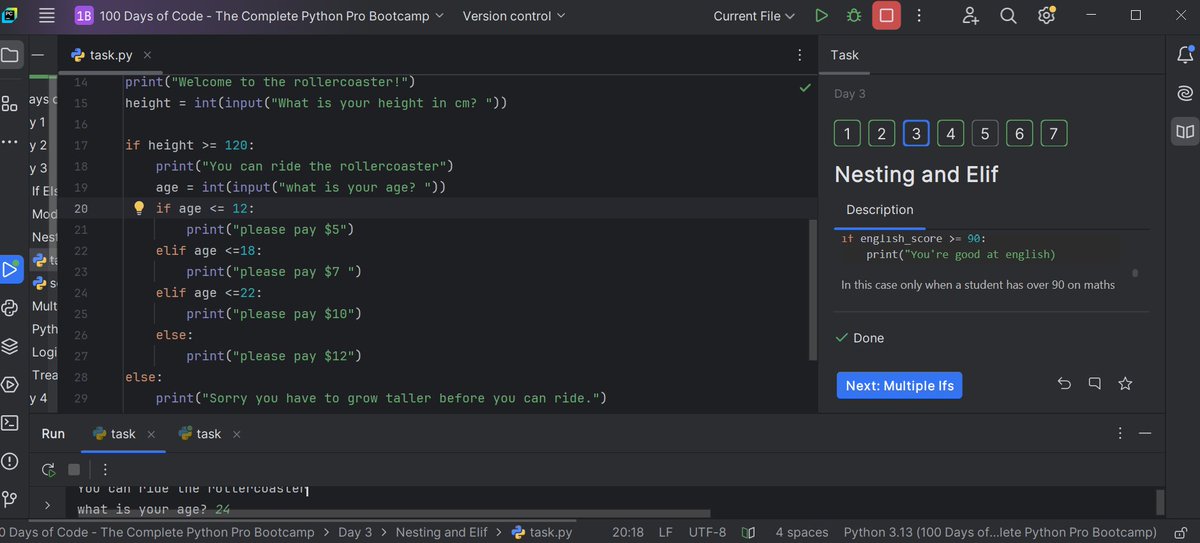The image size is (1200, 543).
Task: Close the second task run tab
Action: [x=236, y=434]
